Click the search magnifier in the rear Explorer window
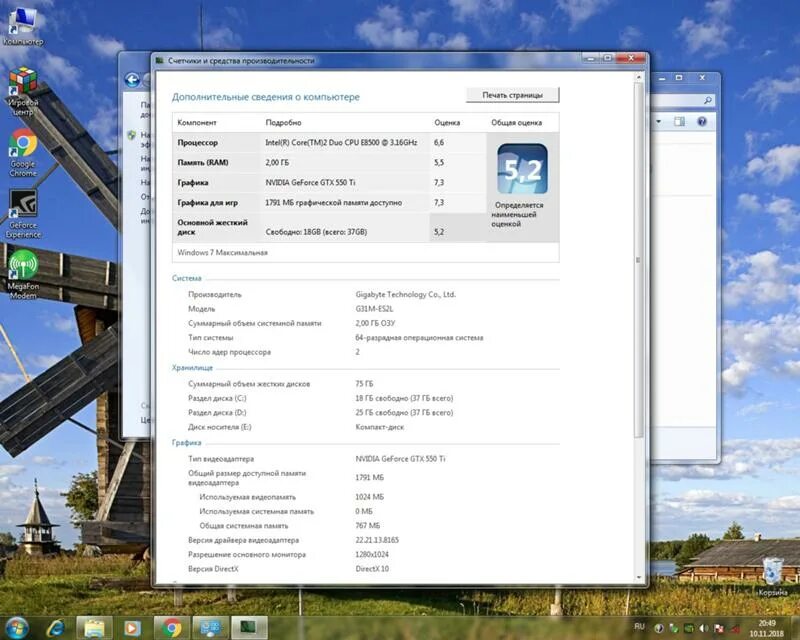The image size is (800, 640). point(708,101)
